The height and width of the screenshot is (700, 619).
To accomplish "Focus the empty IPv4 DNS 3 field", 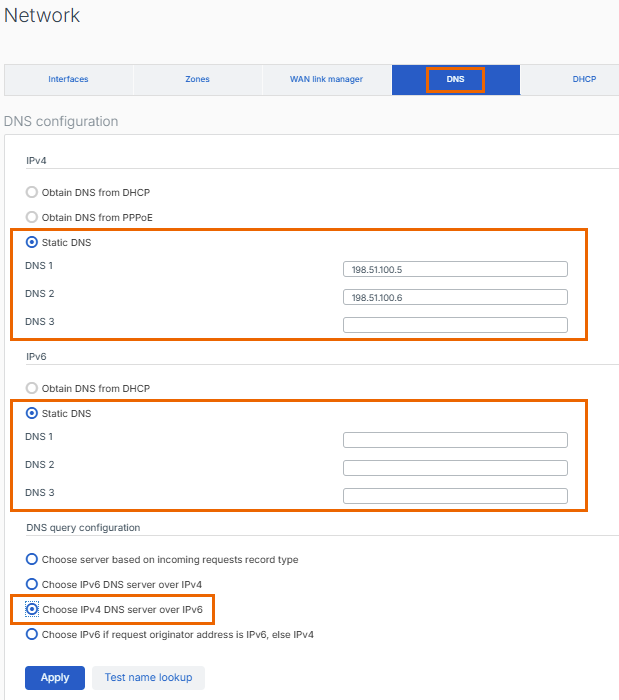I will coord(455,325).
